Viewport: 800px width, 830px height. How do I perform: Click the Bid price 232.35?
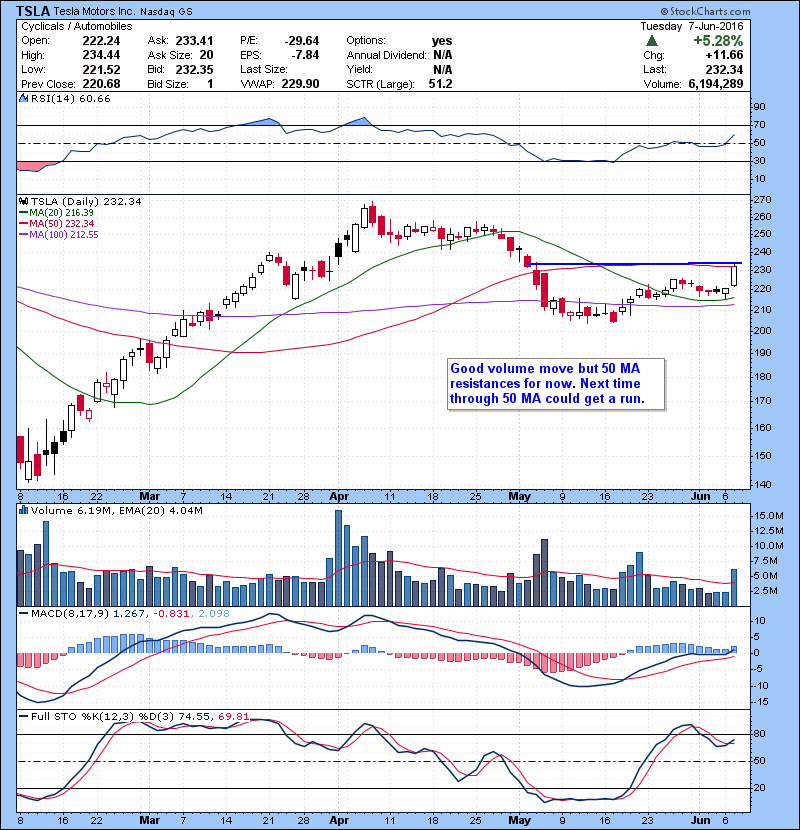tap(194, 69)
